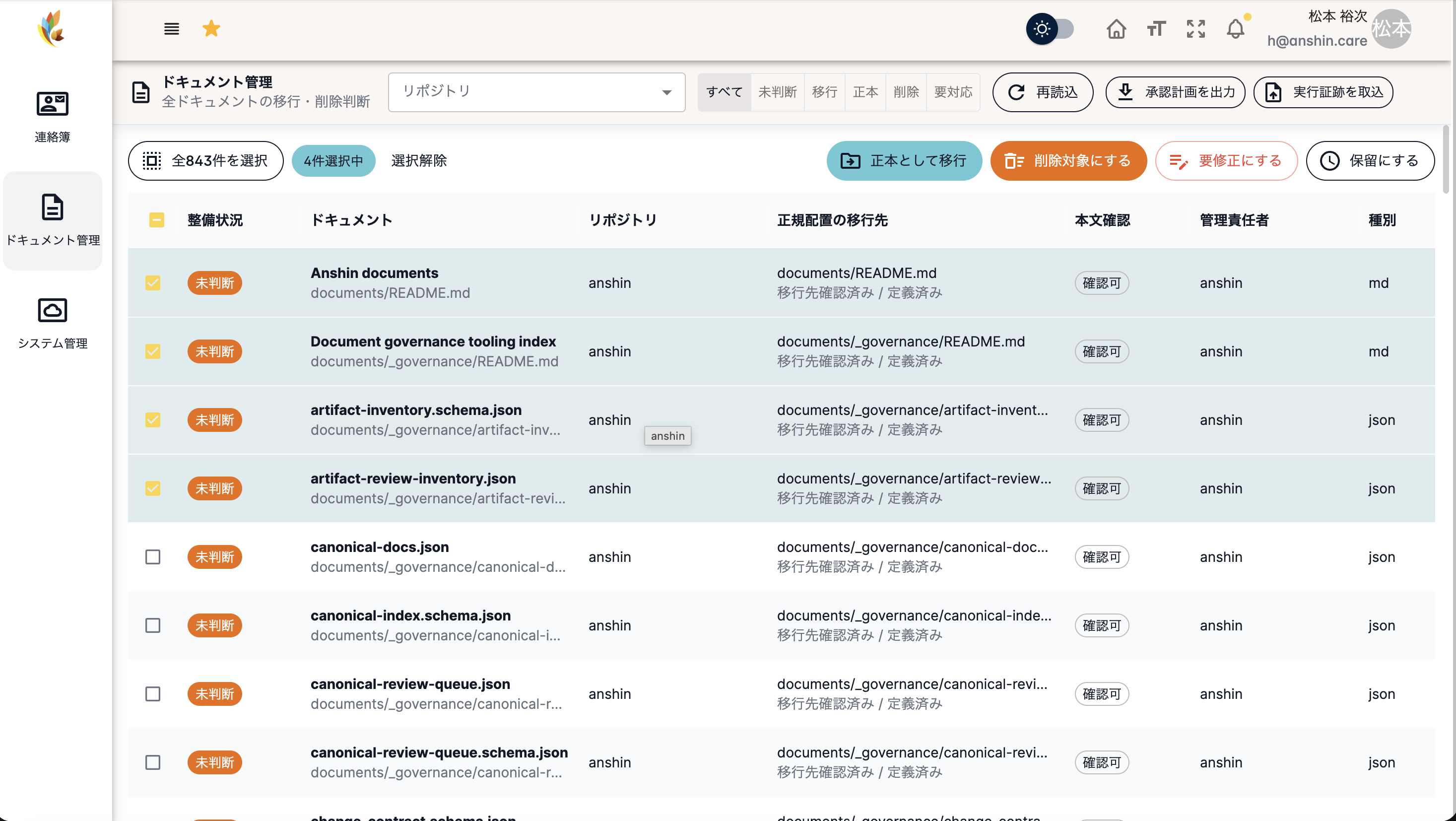Open 連絡簿 in the sidebar

[52, 118]
